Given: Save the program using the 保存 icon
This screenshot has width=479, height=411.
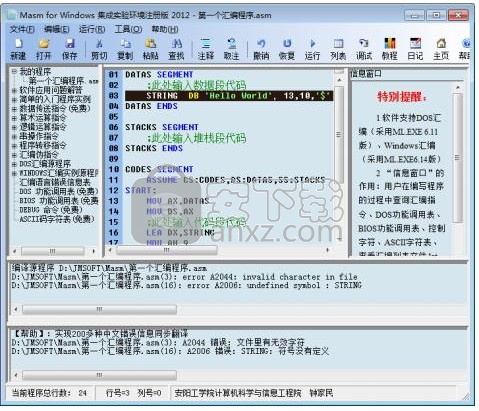Looking at the screenshot, I should coord(69,49).
